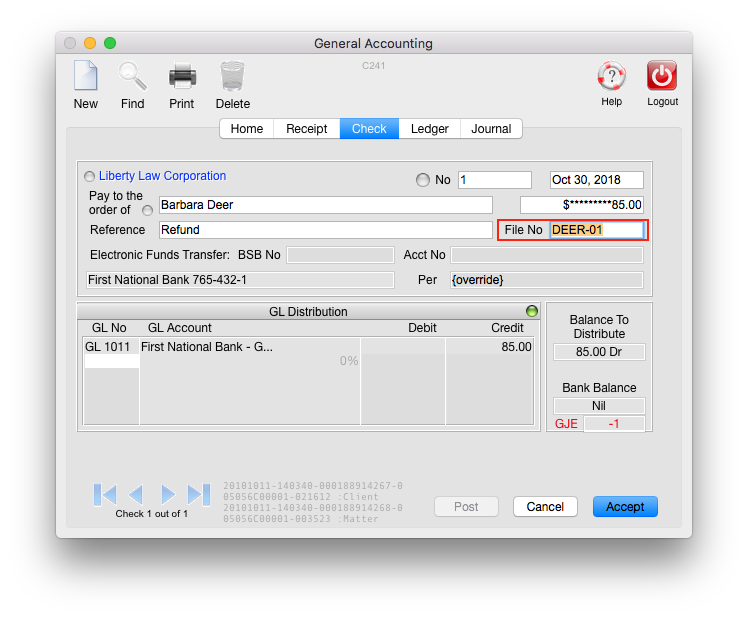Go to next check record arrow
The width and height of the screenshot is (748, 618).
coord(168,494)
